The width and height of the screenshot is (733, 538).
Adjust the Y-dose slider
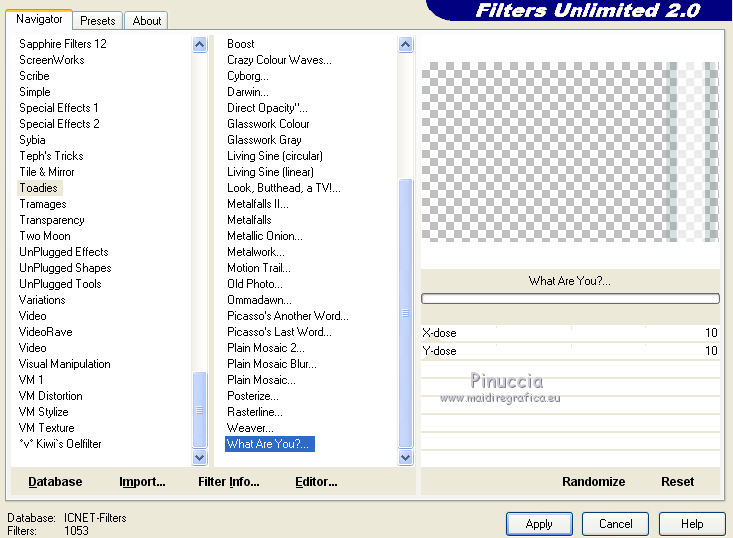pyautogui.click(x=570, y=351)
